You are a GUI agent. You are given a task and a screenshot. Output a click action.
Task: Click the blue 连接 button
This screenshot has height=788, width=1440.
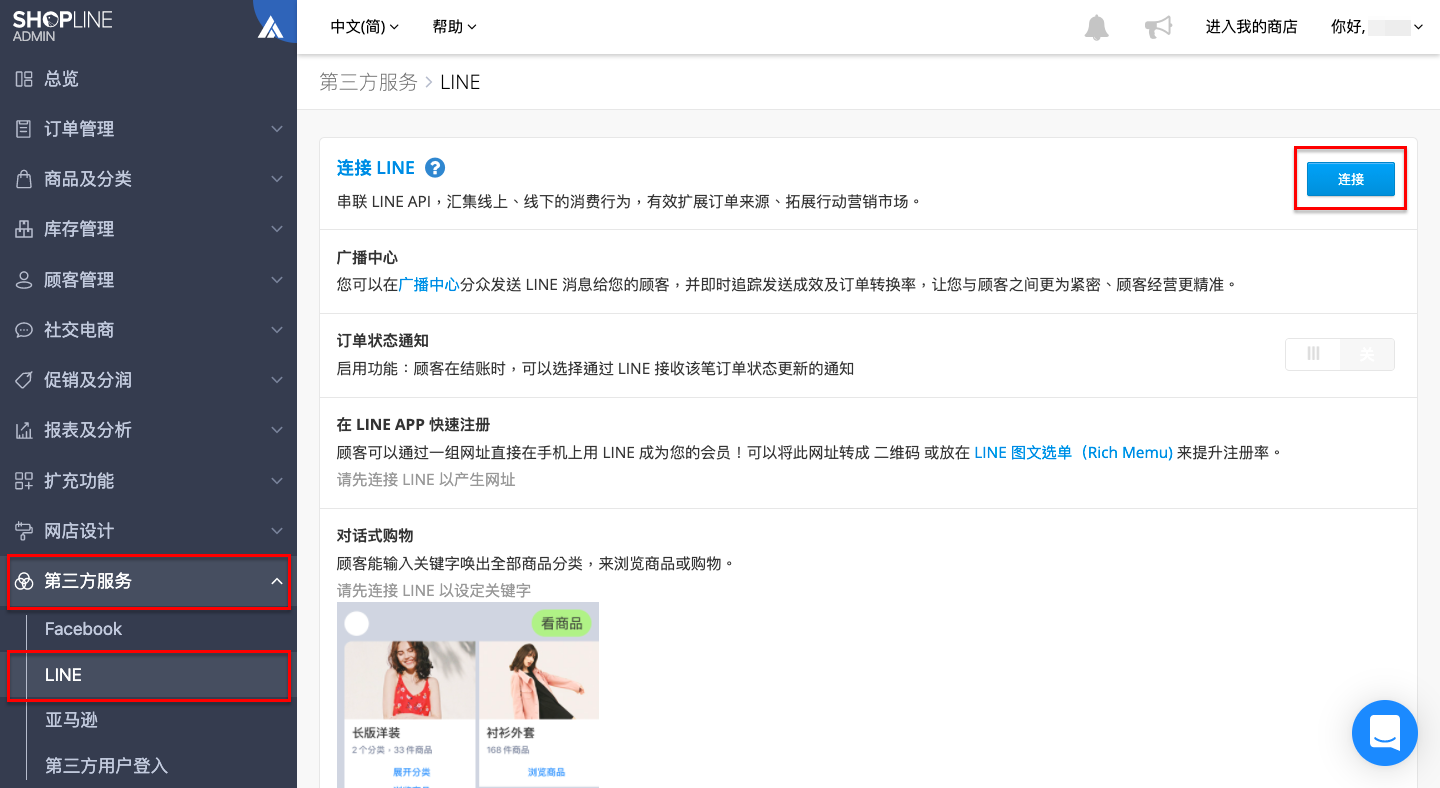coord(1351,179)
